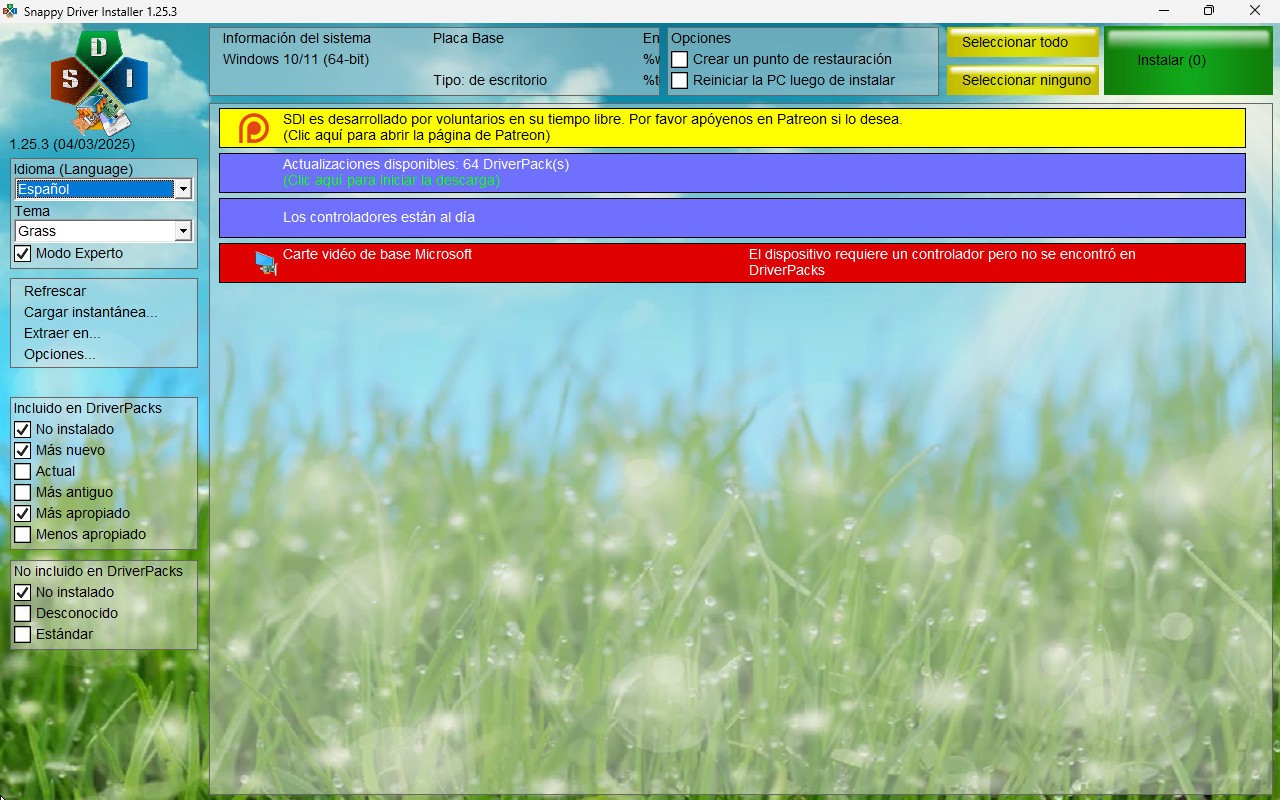The image size is (1280, 800).
Task: Click the link to start the DriverPack download
Action: click(391, 181)
